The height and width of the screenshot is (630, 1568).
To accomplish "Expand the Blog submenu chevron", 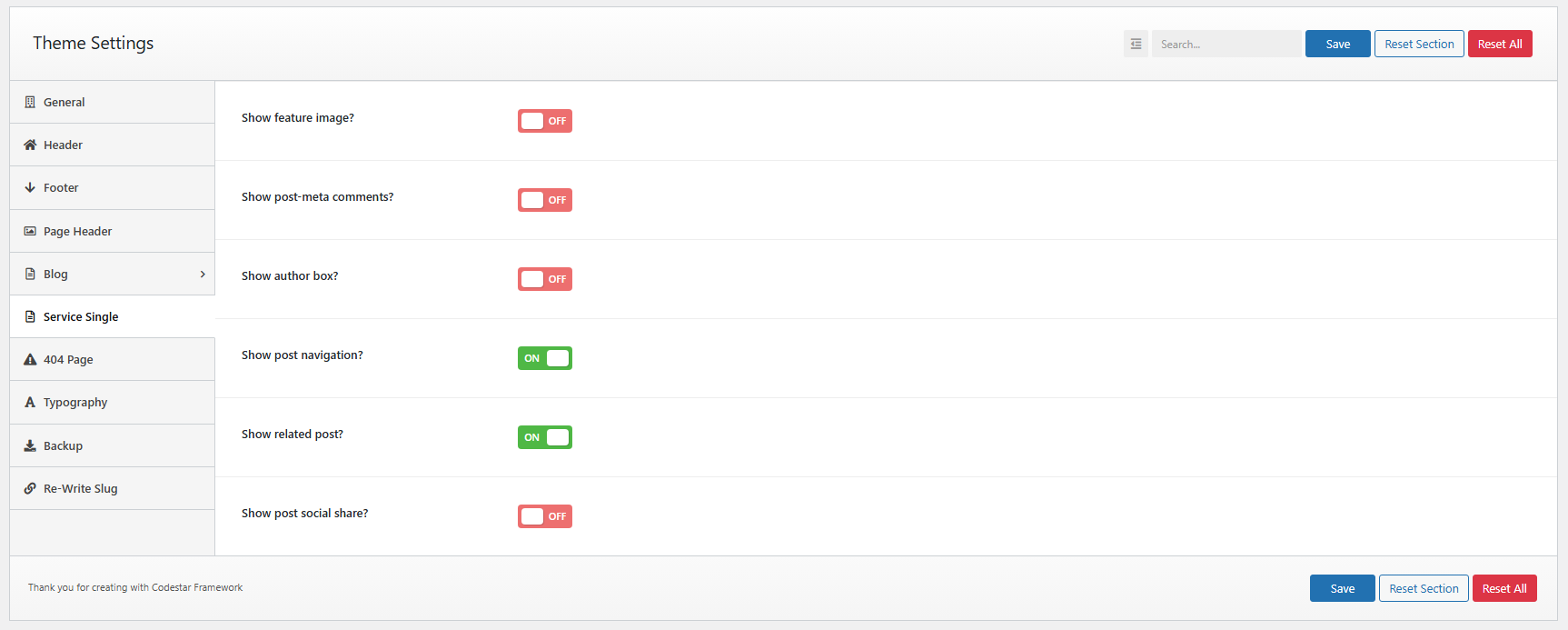I will click(203, 275).
